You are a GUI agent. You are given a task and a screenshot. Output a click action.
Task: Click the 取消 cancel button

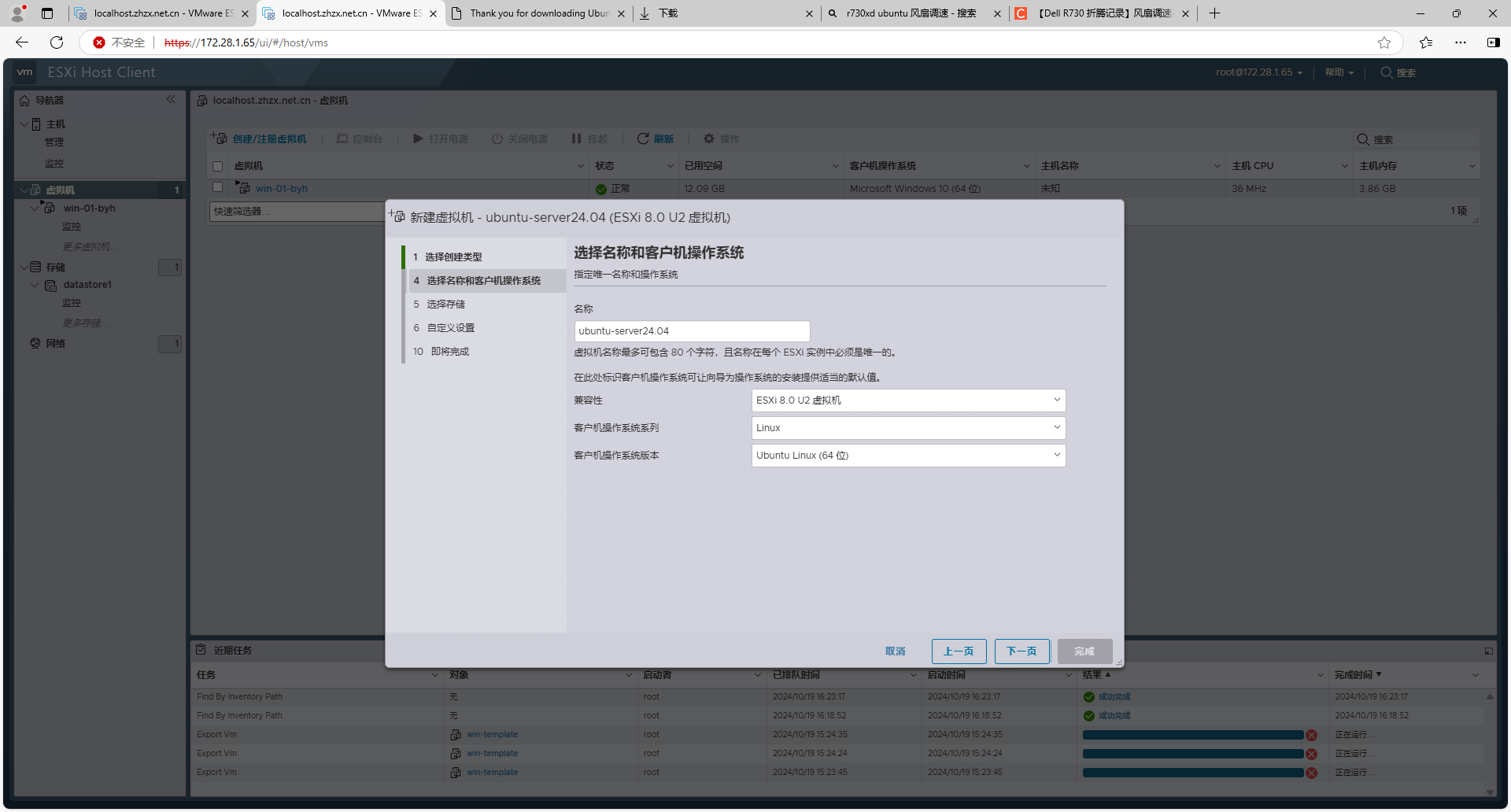click(x=895, y=651)
